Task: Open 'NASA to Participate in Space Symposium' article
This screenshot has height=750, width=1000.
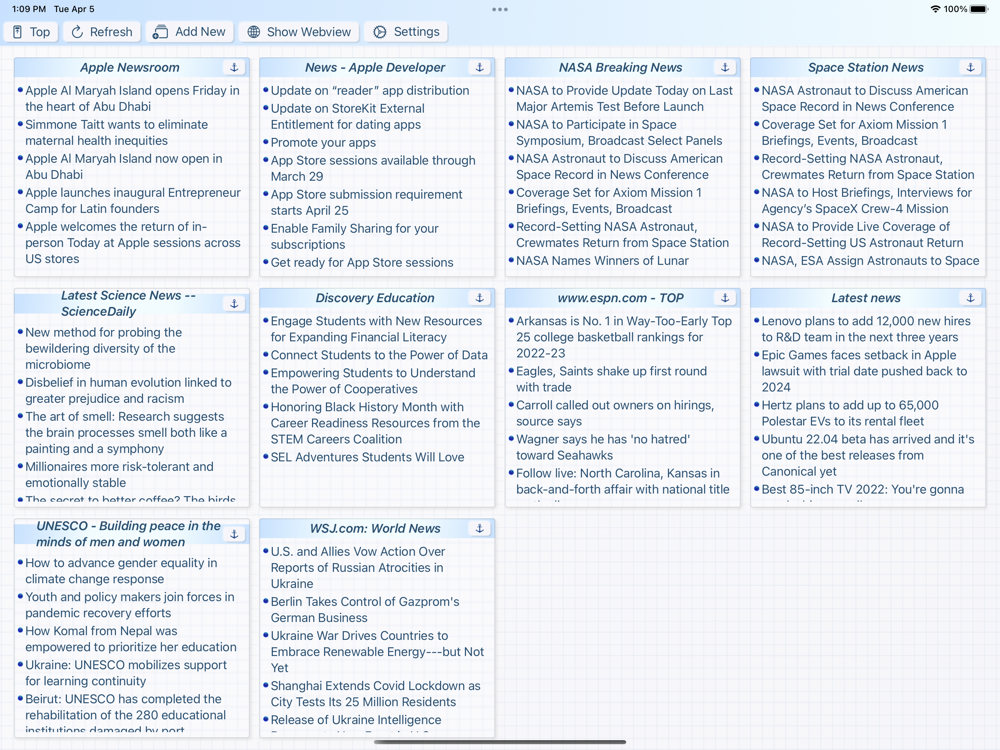Action: (x=619, y=133)
